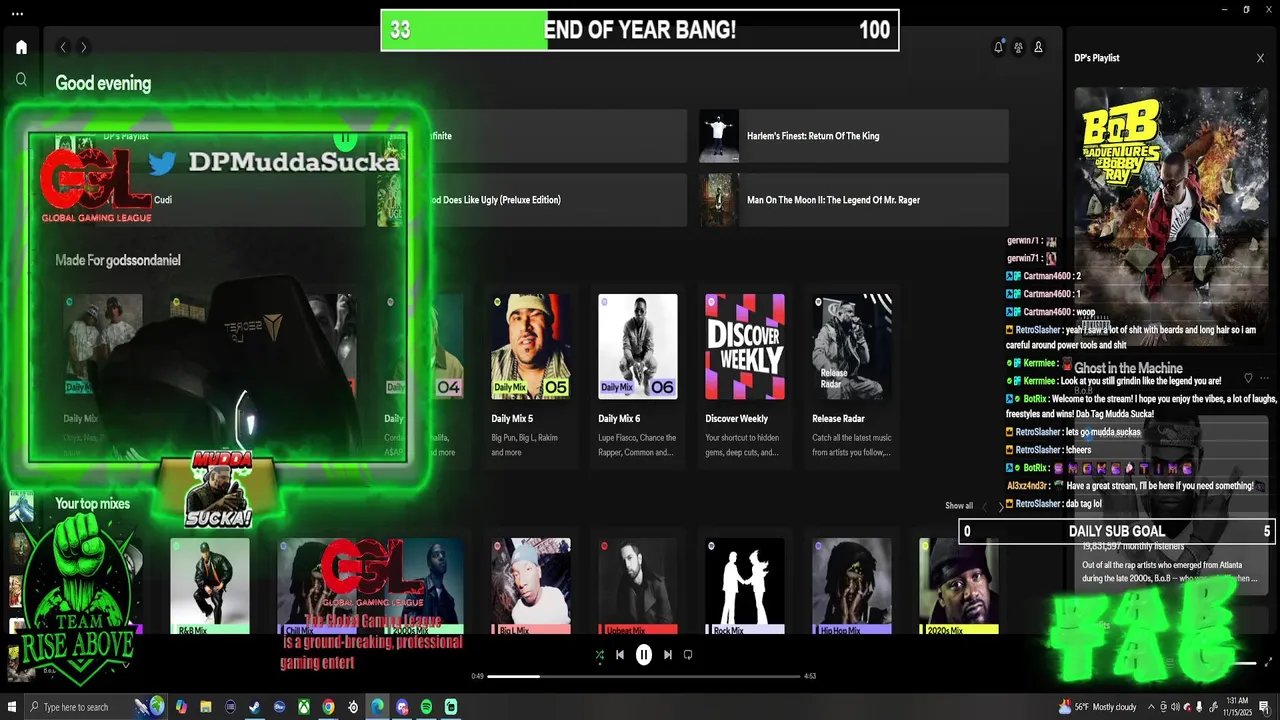Slide top mixes carousel to previous page
Viewport: 1280px width, 720px height.
point(984,507)
